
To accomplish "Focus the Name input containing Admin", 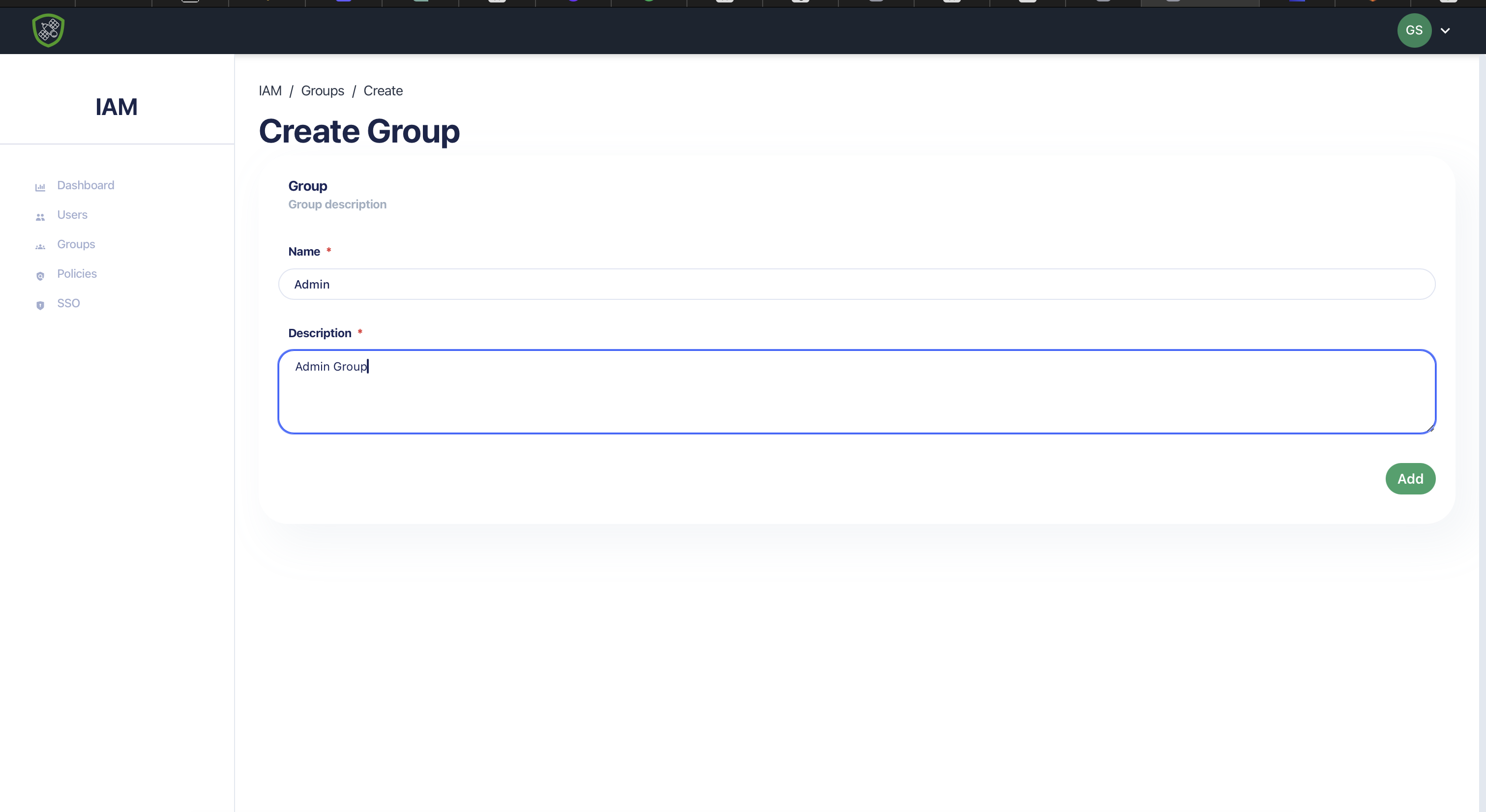I will pos(857,284).
